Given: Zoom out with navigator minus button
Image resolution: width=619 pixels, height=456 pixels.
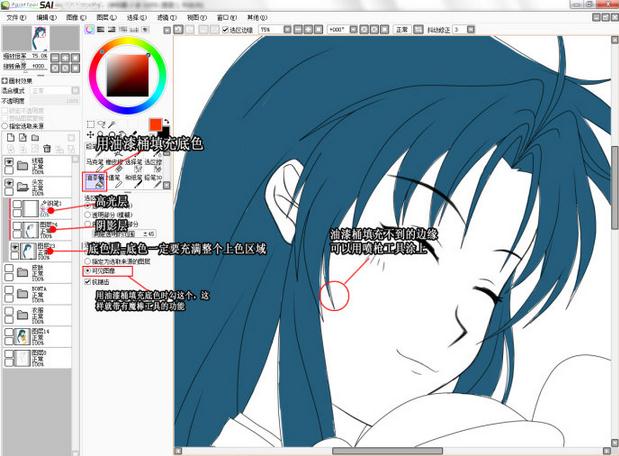Looking at the screenshot, I should 55,58.
